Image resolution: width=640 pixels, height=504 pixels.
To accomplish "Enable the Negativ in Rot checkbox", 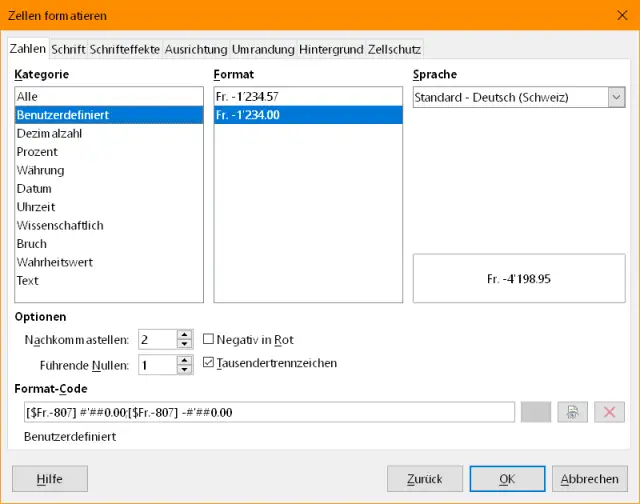I will tap(209, 340).
